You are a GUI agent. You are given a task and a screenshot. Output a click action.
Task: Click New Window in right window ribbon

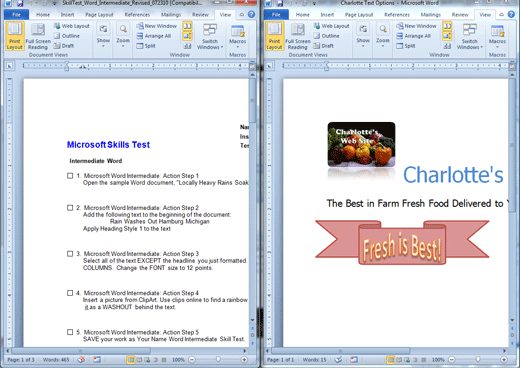click(416, 26)
